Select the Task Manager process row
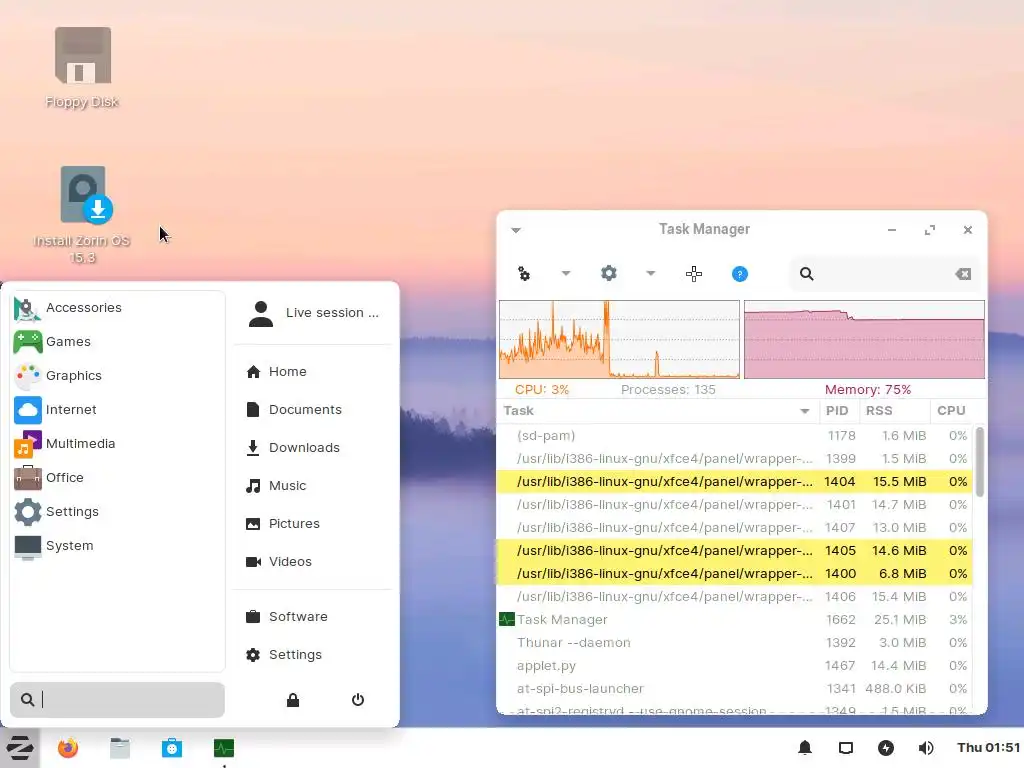 [735, 619]
